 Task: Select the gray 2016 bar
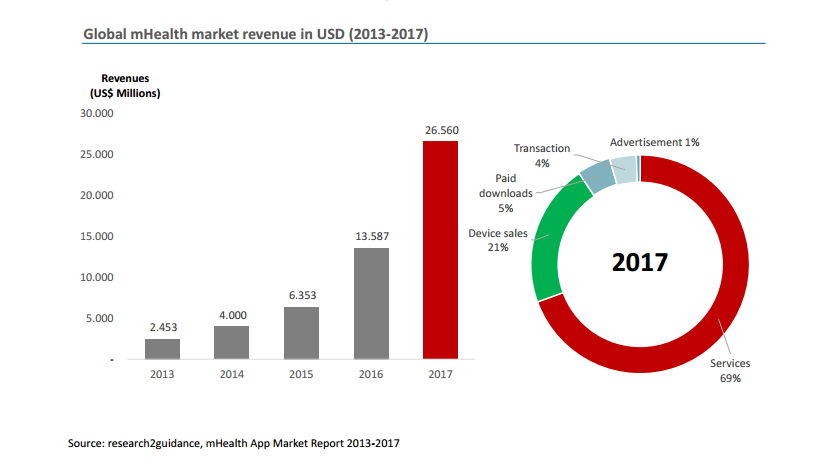click(371, 303)
